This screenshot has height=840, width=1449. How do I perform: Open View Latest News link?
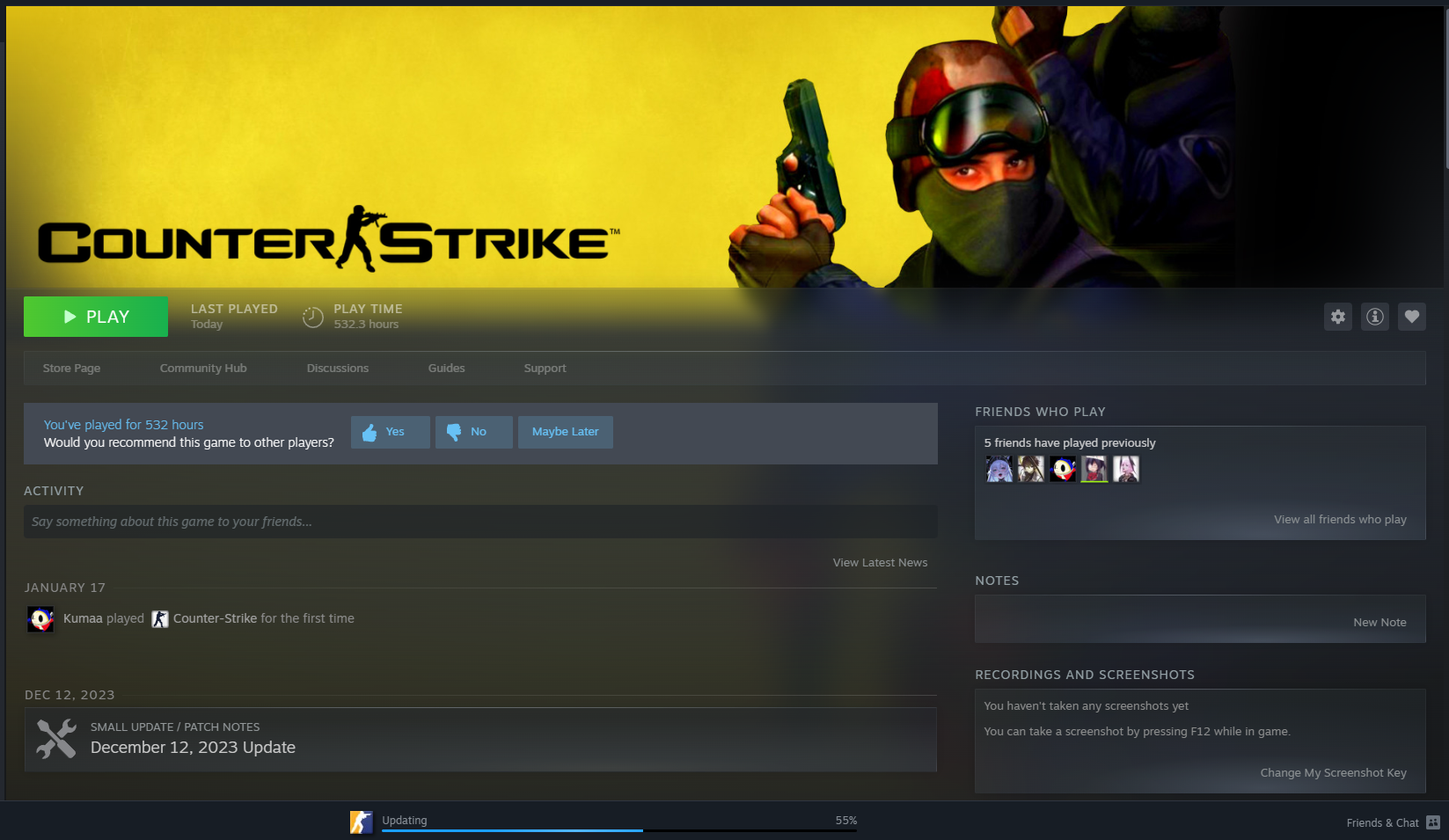(880, 563)
